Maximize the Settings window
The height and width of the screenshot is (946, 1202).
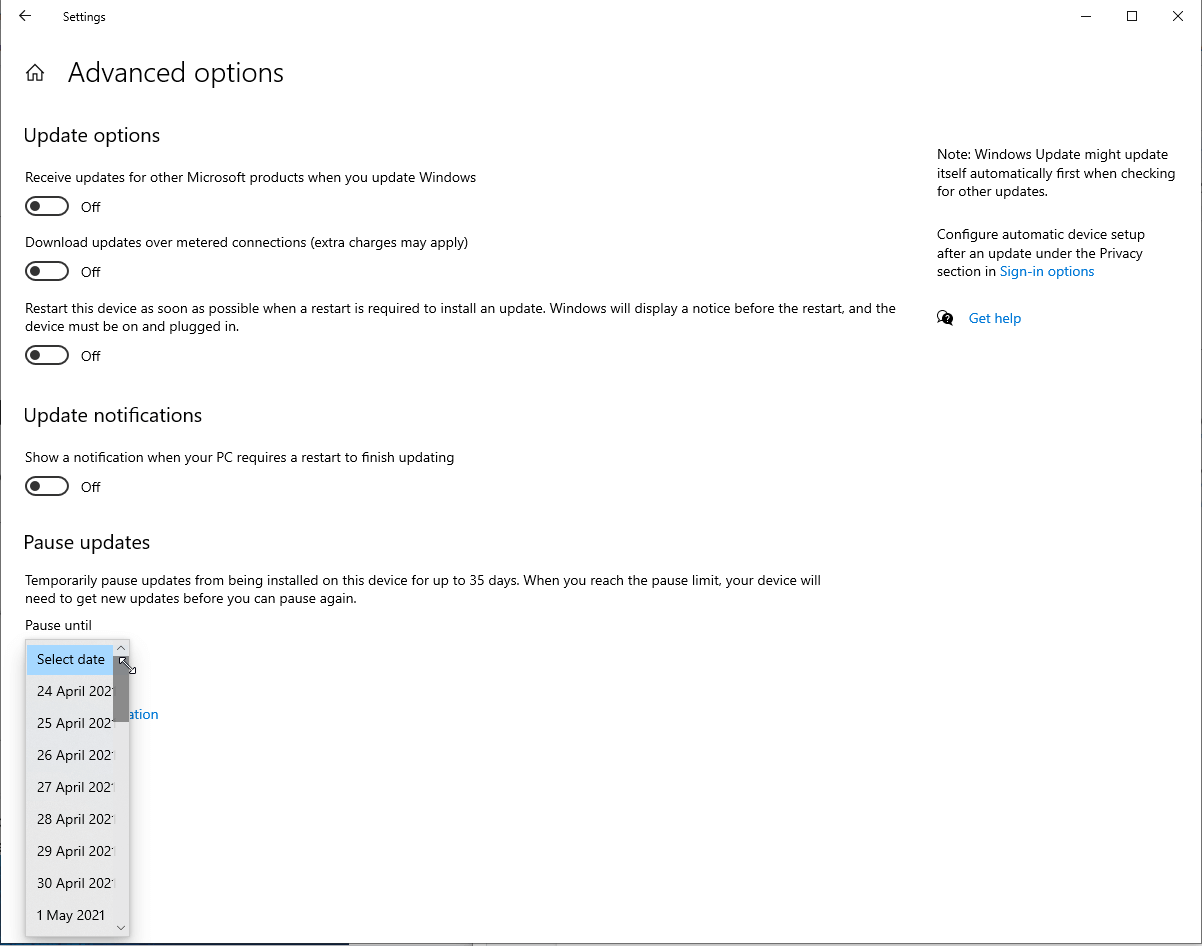(1132, 16)
